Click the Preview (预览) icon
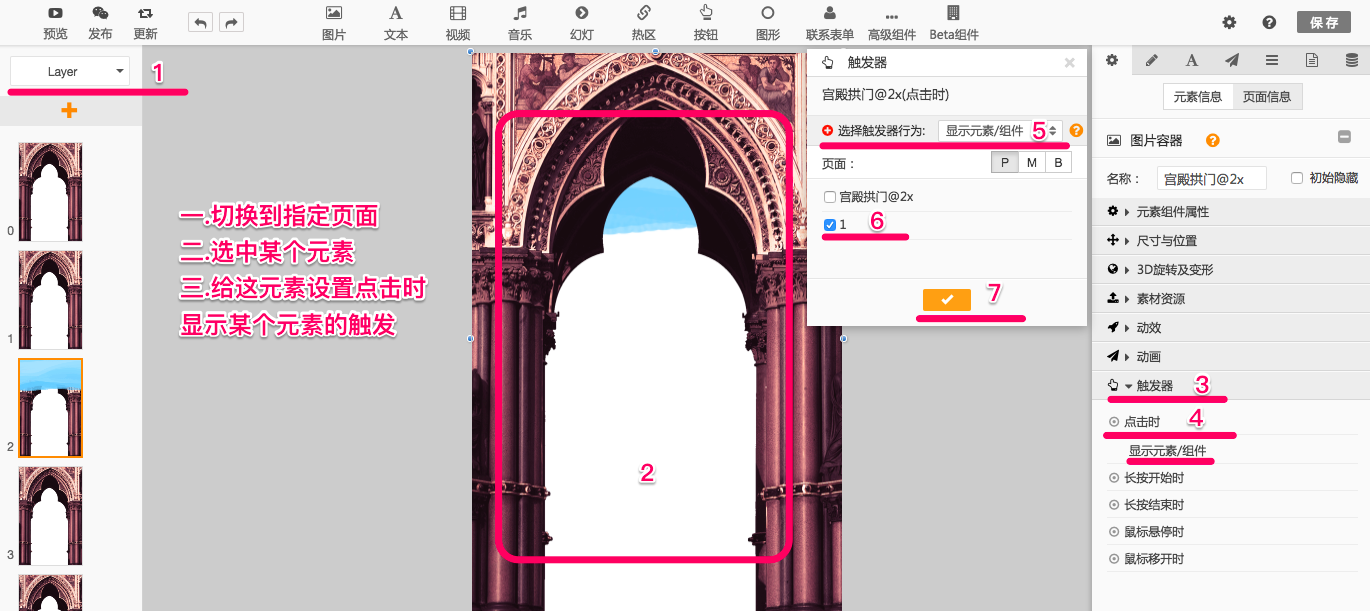 tap(55, 14)
